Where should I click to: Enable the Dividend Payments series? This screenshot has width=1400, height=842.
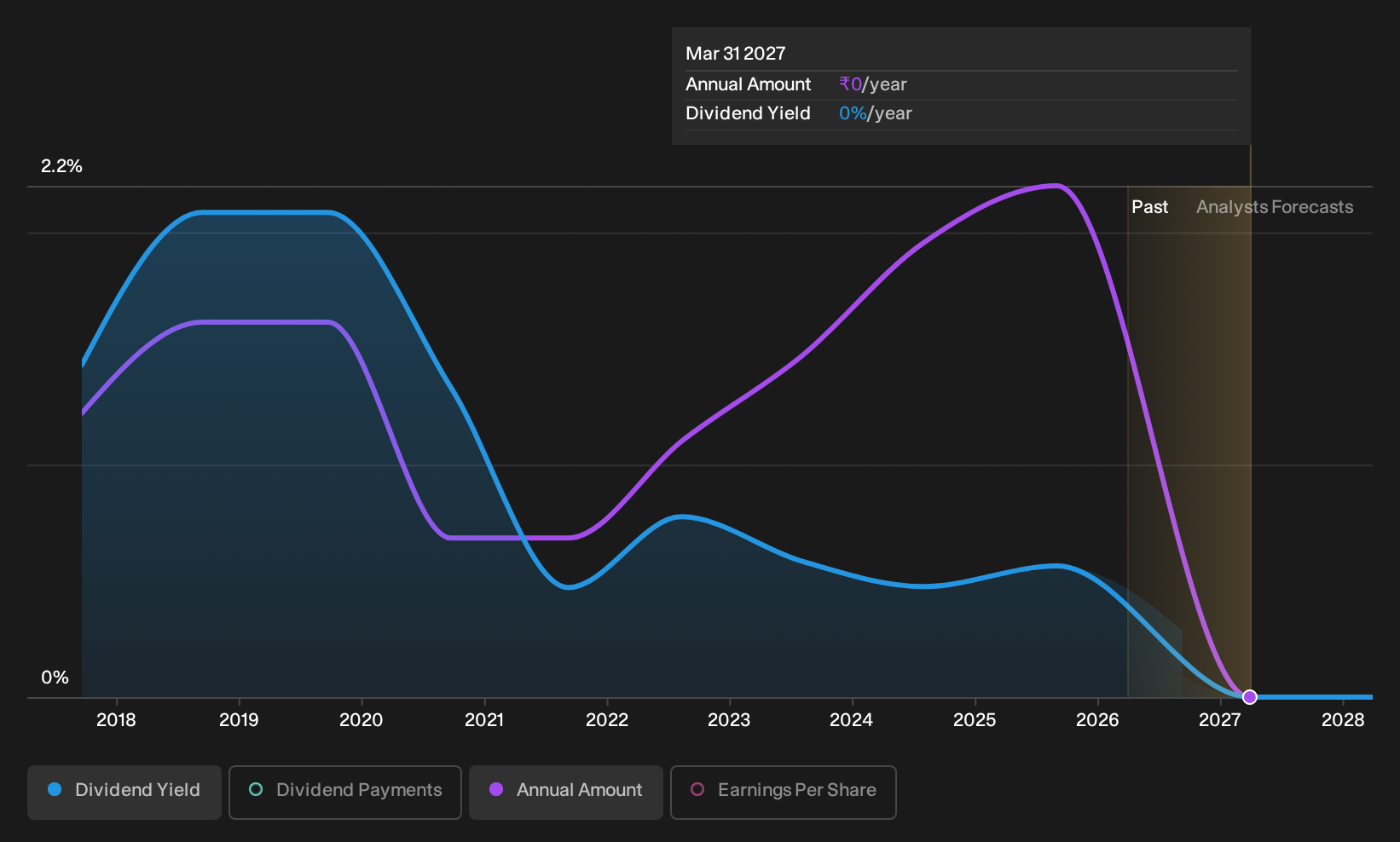[345, 792]
